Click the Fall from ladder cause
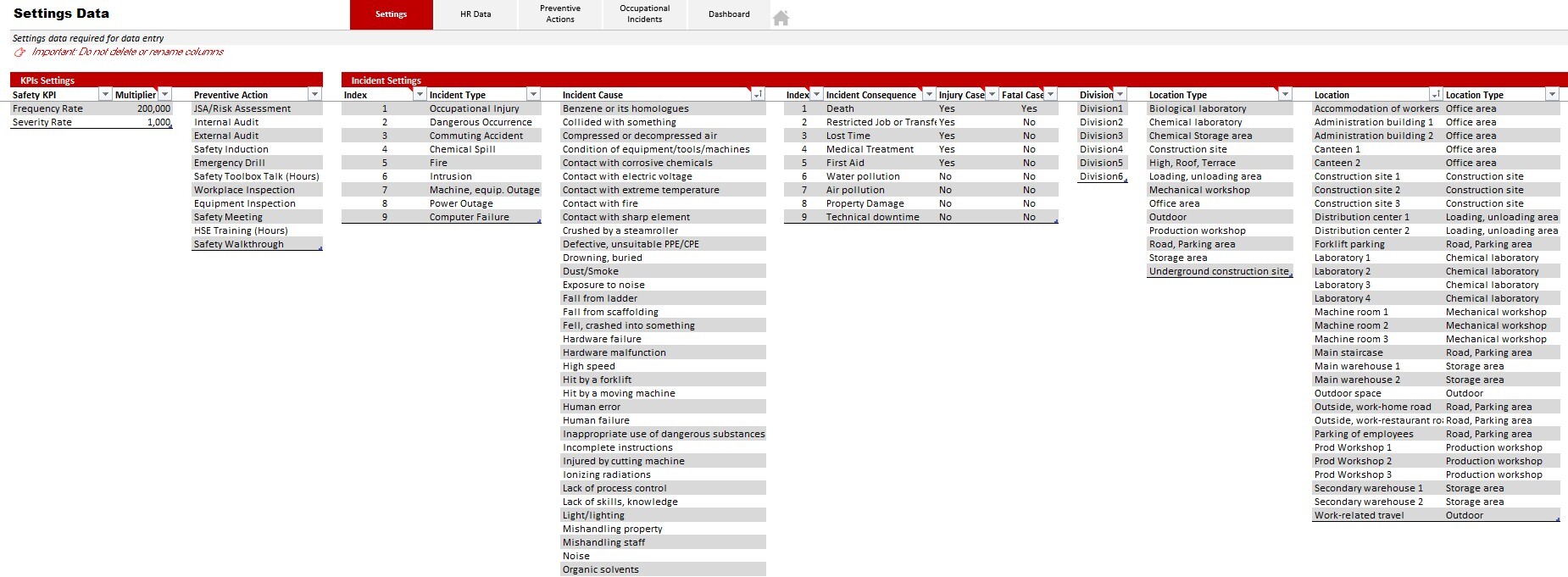Image resolution: width=1568 pixels, height=577 pixels. pos(663,298)
